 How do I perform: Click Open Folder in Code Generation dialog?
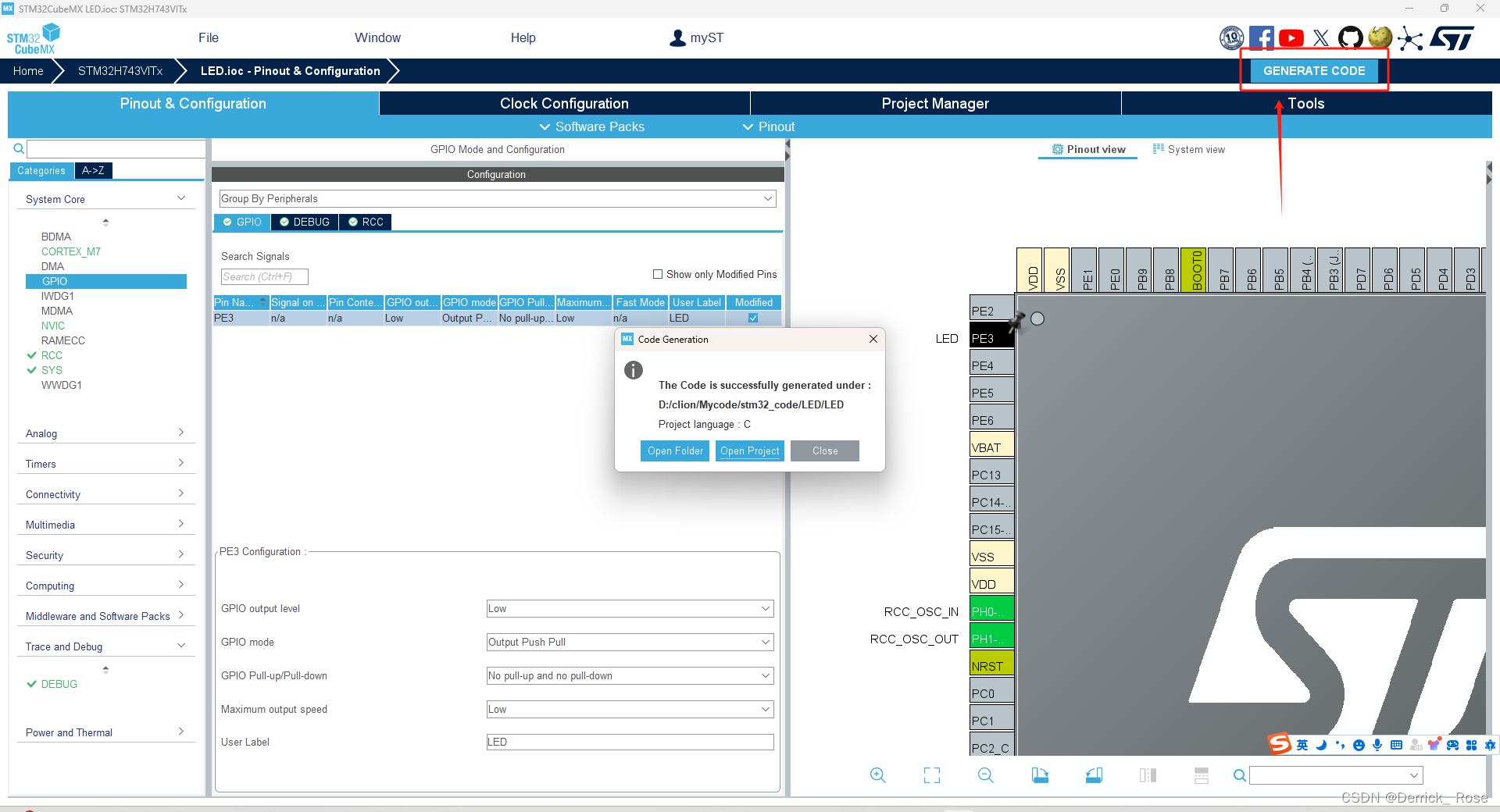pos(675,451)
